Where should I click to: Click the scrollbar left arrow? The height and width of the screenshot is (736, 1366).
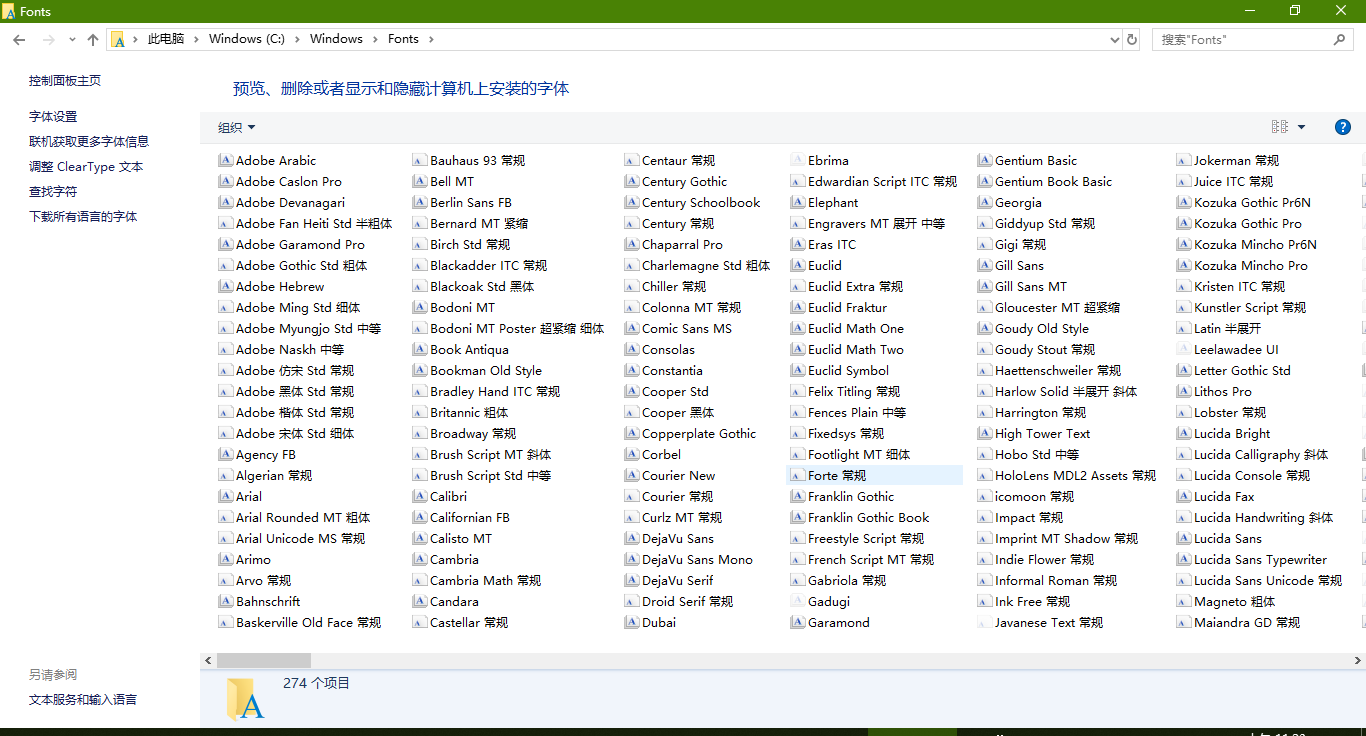[208, 661]
